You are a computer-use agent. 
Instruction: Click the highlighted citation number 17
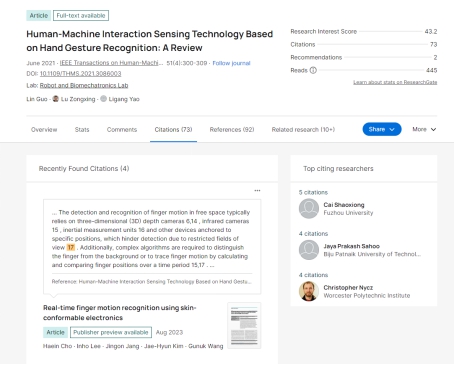(71, 247)
